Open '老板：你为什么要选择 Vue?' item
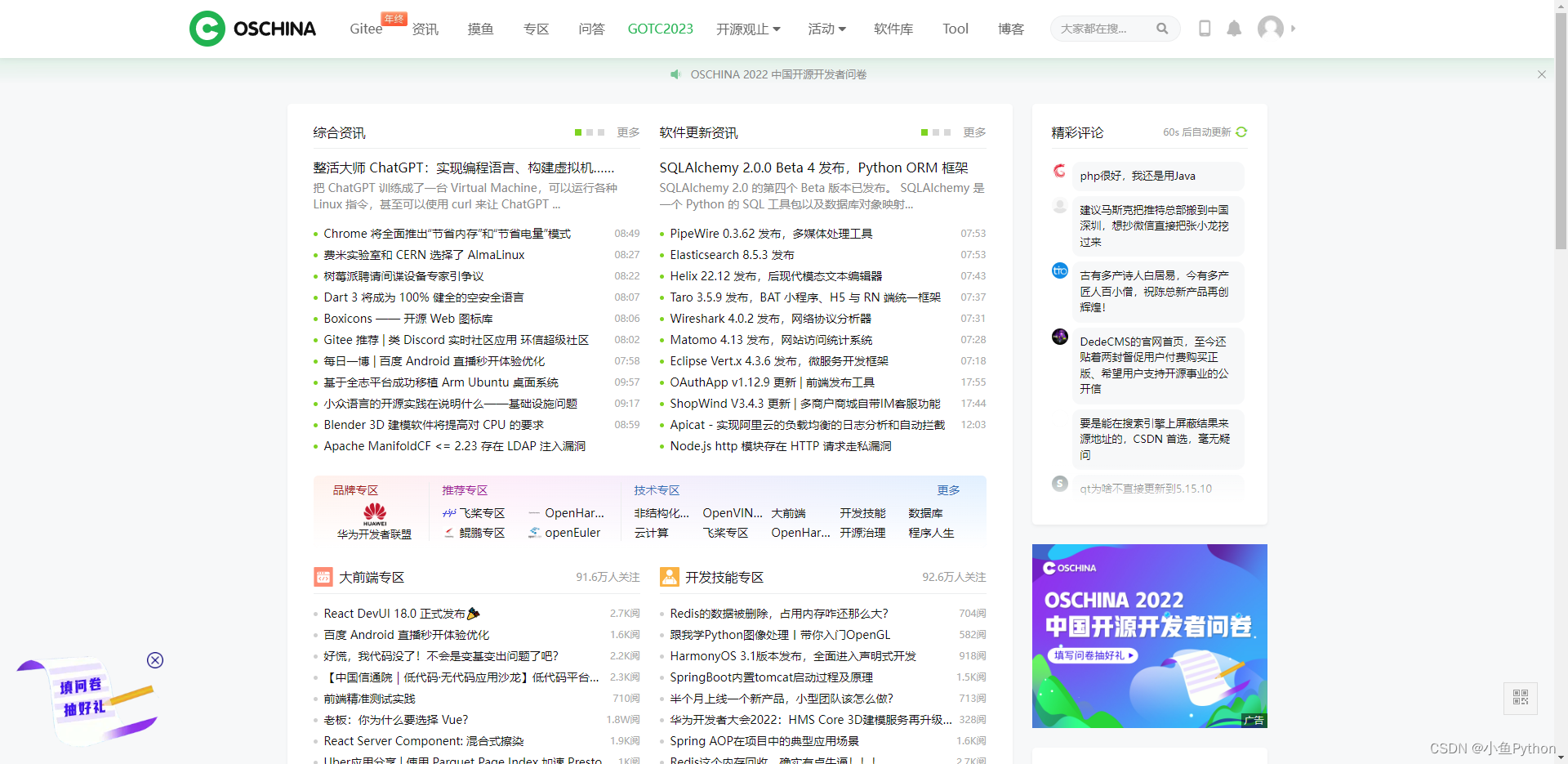Screen dimensions: 1568x764 point(396,720)
